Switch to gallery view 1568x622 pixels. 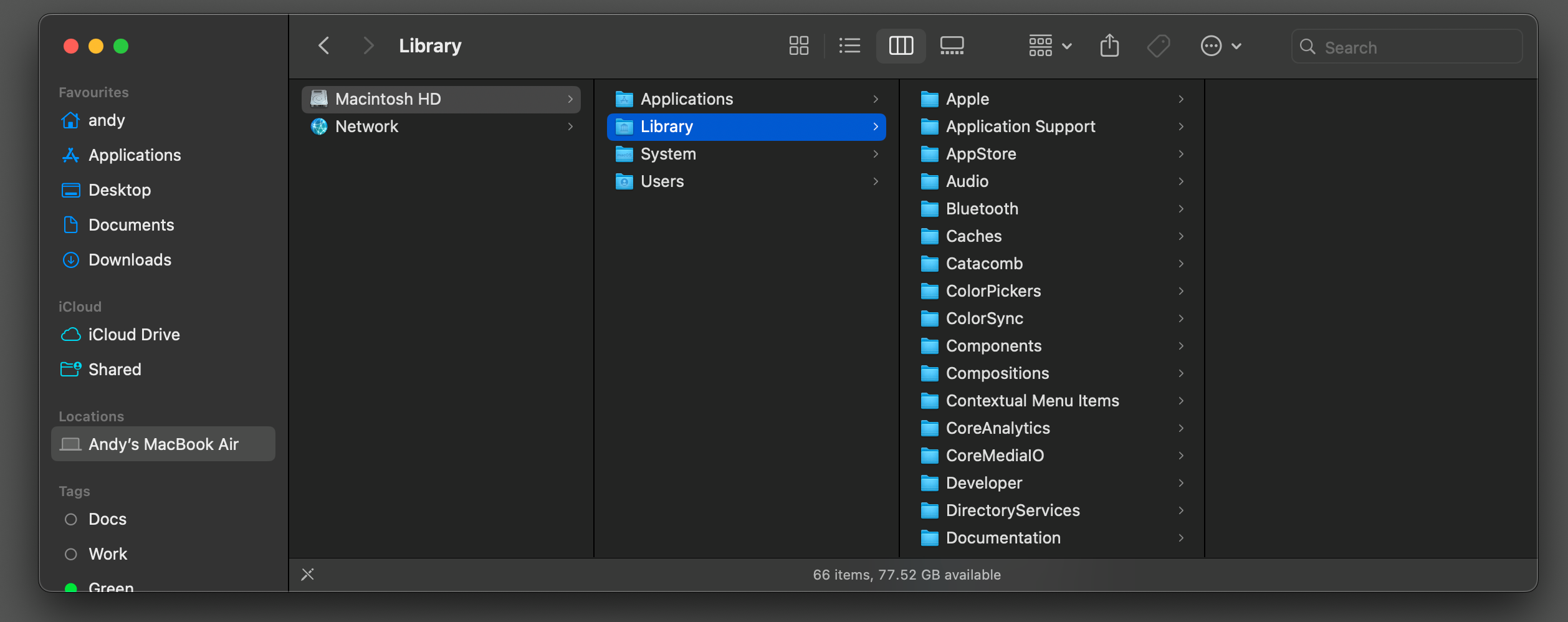952,45
